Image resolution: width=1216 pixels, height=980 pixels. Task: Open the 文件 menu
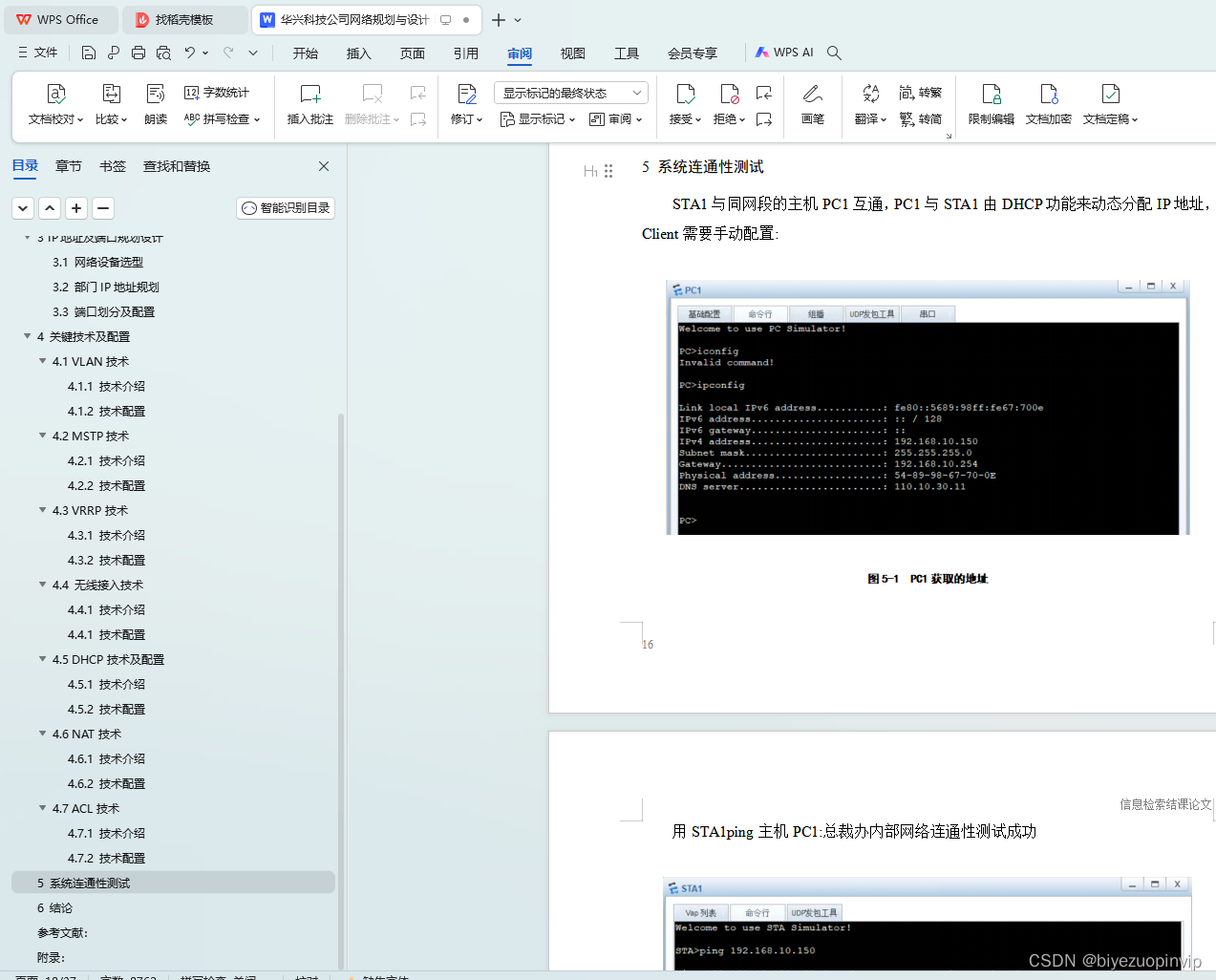point(38,53)
